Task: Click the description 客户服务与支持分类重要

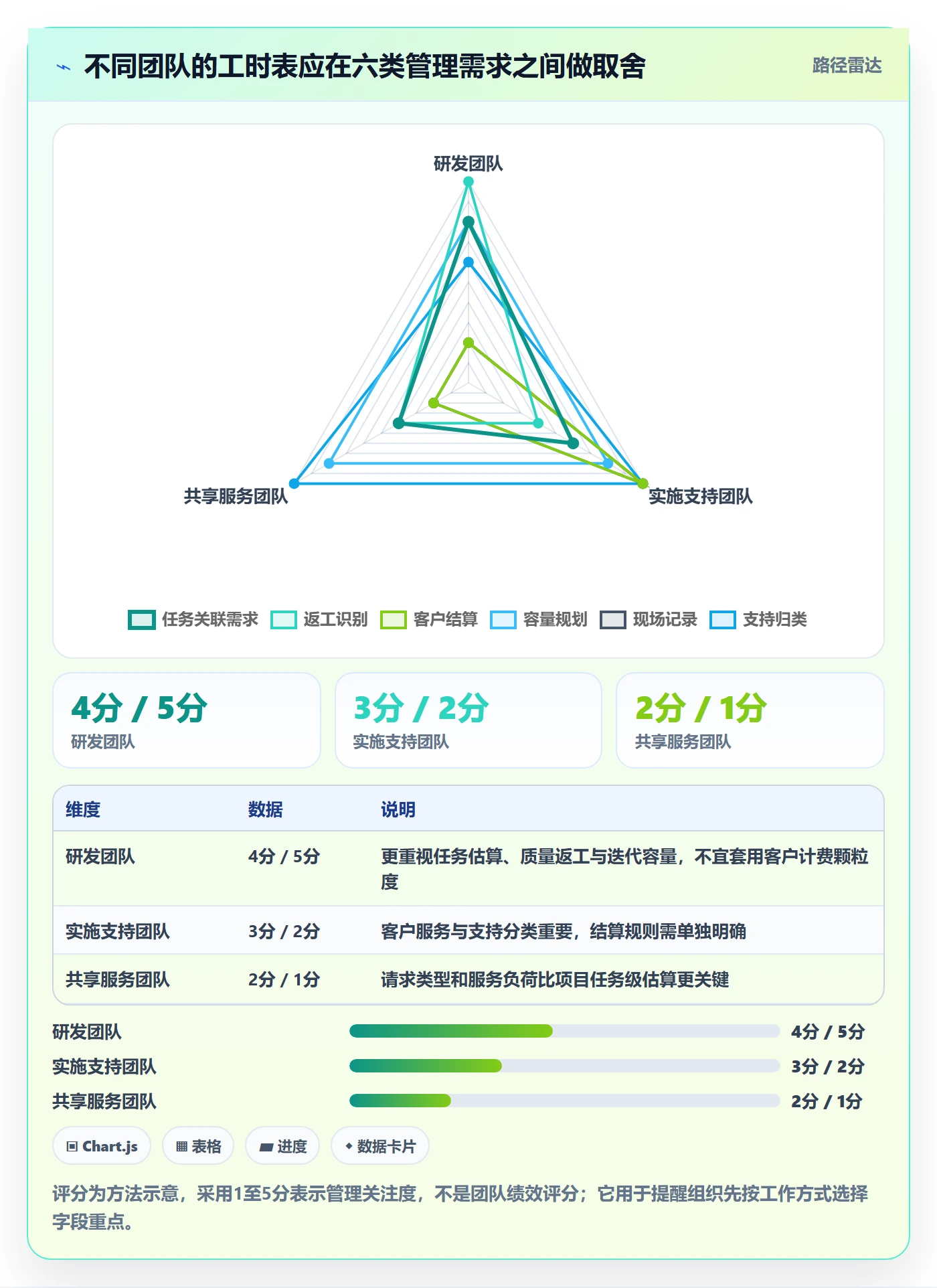Action: pyautogui.click(x=564, y=931)
